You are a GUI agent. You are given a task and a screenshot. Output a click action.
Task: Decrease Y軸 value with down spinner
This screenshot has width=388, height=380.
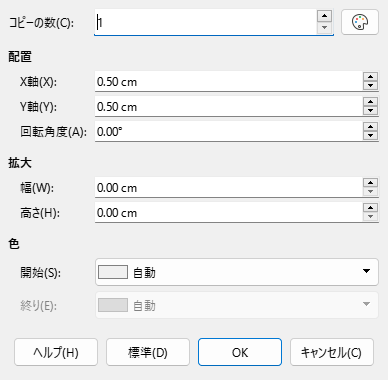[x=370, y=111]
